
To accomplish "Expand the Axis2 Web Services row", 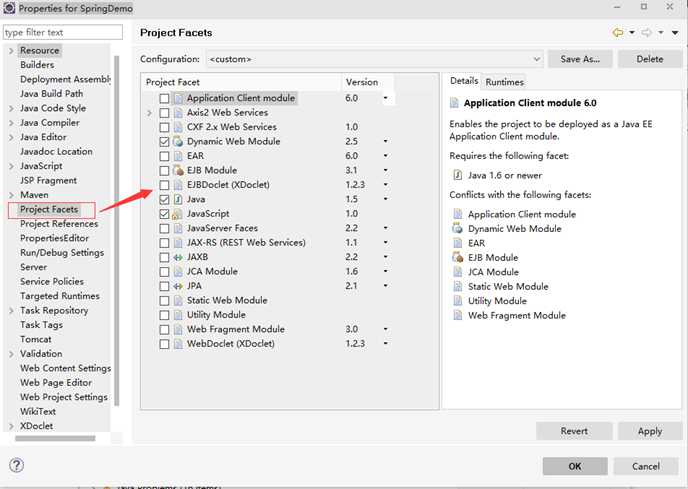I will click(x=149, y=113).
